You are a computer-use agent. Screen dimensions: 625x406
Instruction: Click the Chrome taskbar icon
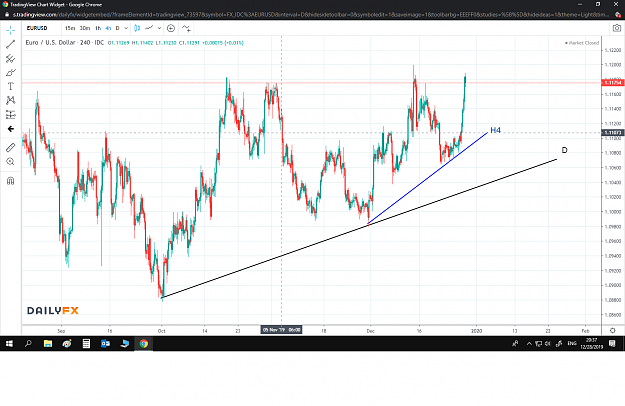(144, 343)
